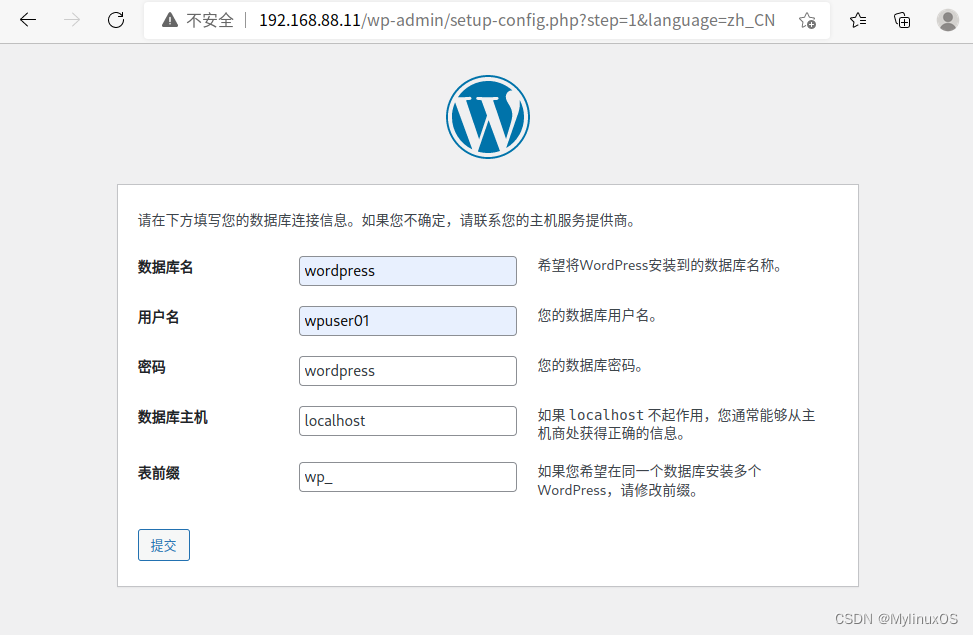The image size is (973, 636).
Task: Click the not-secure warning triangle icon
Action: click(x=169, y=20)
